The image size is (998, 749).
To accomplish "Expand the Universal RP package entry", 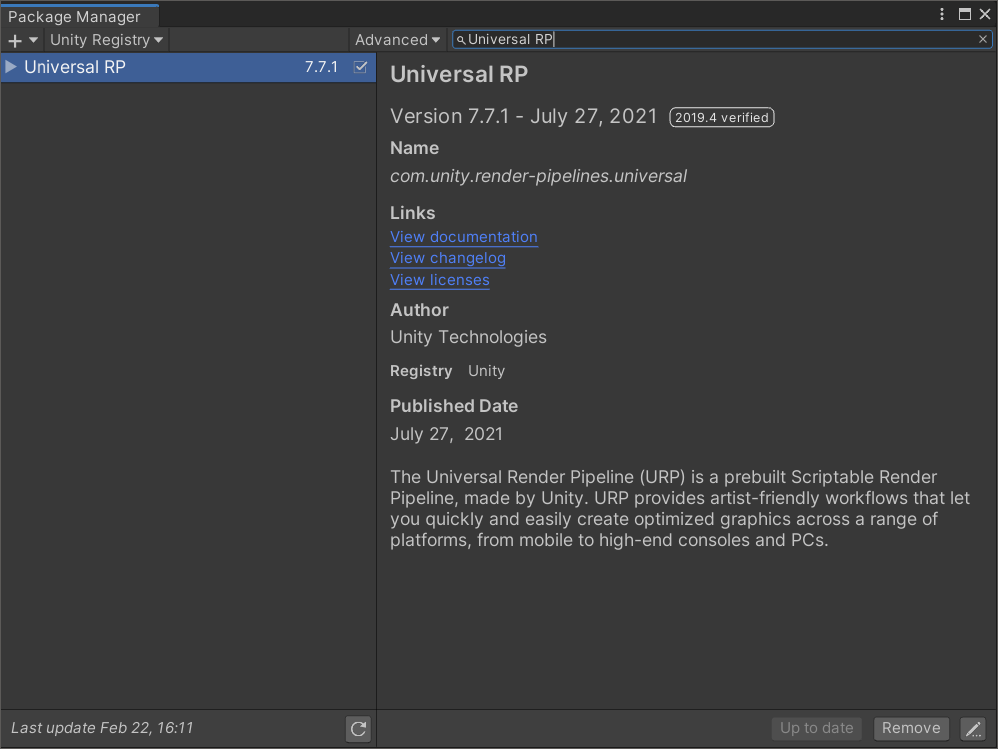I will click(x=10, y=66).
